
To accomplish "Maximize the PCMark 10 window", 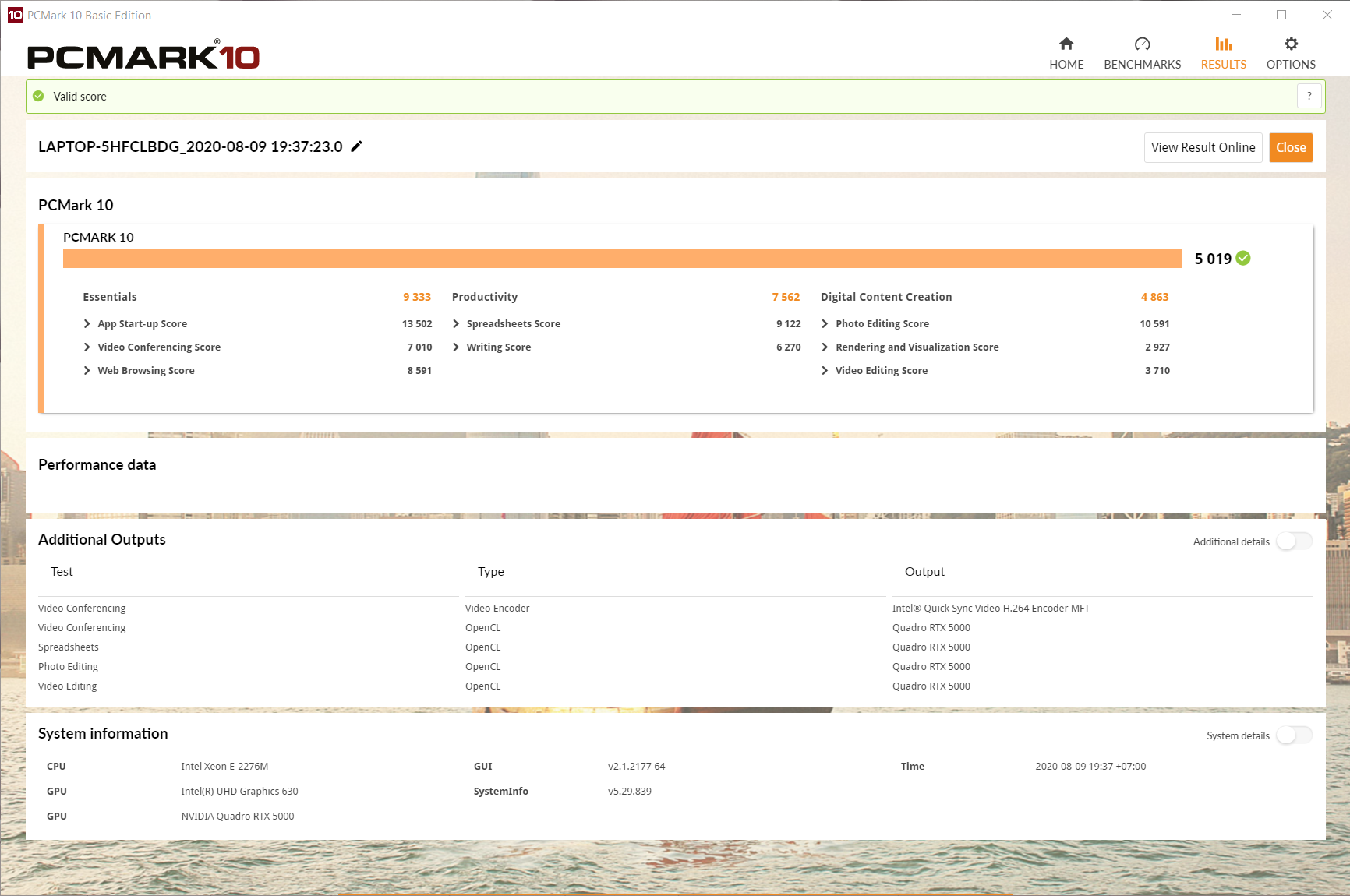I will click(1281, 15).
